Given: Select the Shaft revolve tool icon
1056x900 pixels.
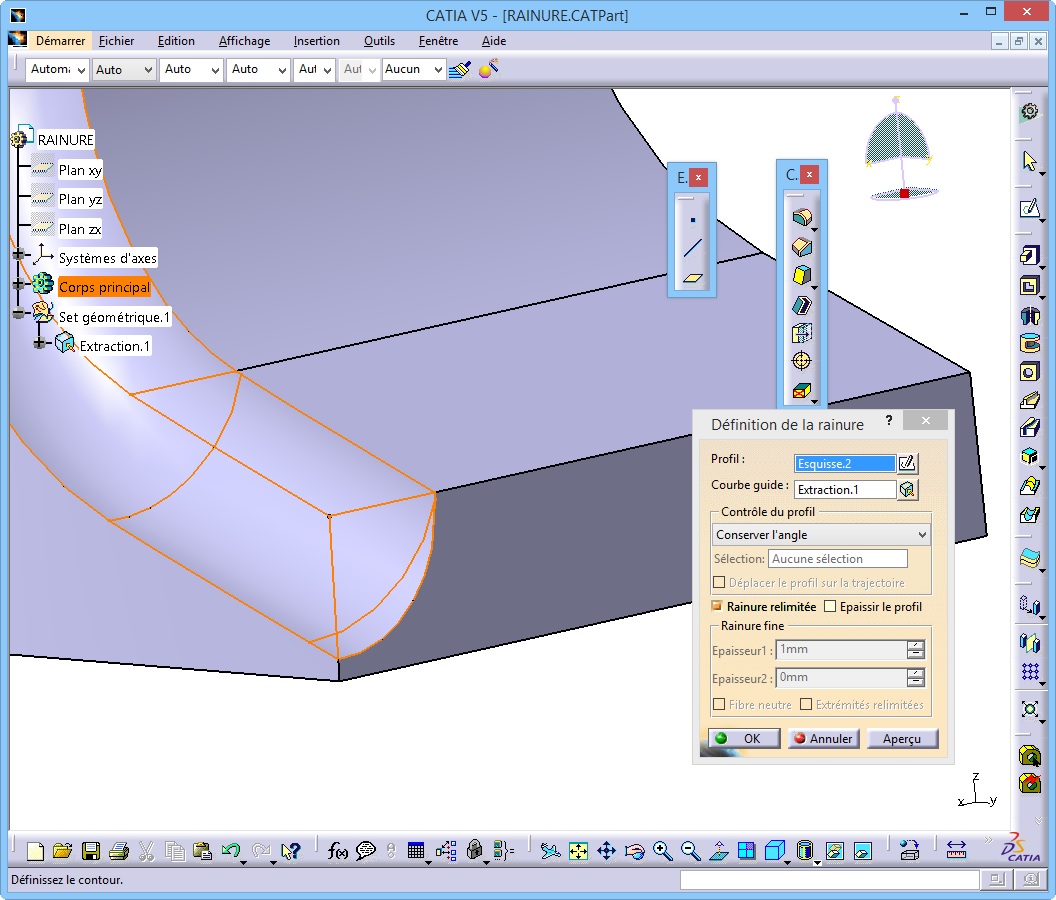Looking at the screenshot, I should tap(1029, 315).
